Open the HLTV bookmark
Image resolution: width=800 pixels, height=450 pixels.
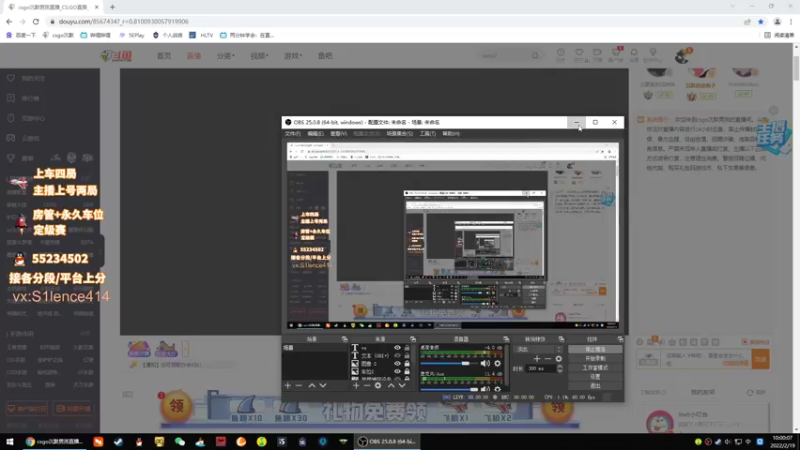(201, 35)
